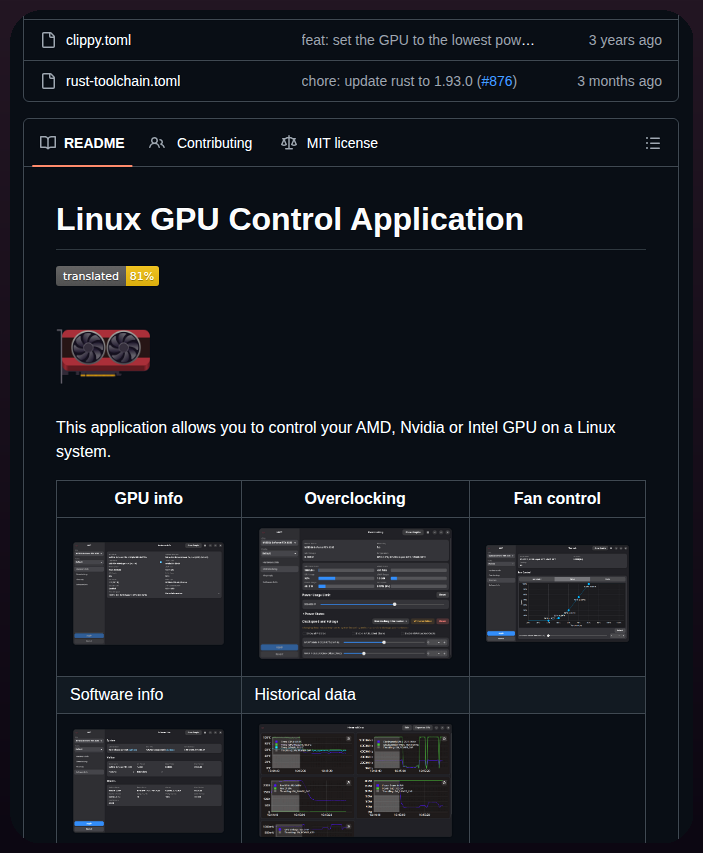The height and width of the screenshot is (853, 703).
Task: Click the 'Fan control' table header
Action: pyautogui.click(x=557, y=498)
